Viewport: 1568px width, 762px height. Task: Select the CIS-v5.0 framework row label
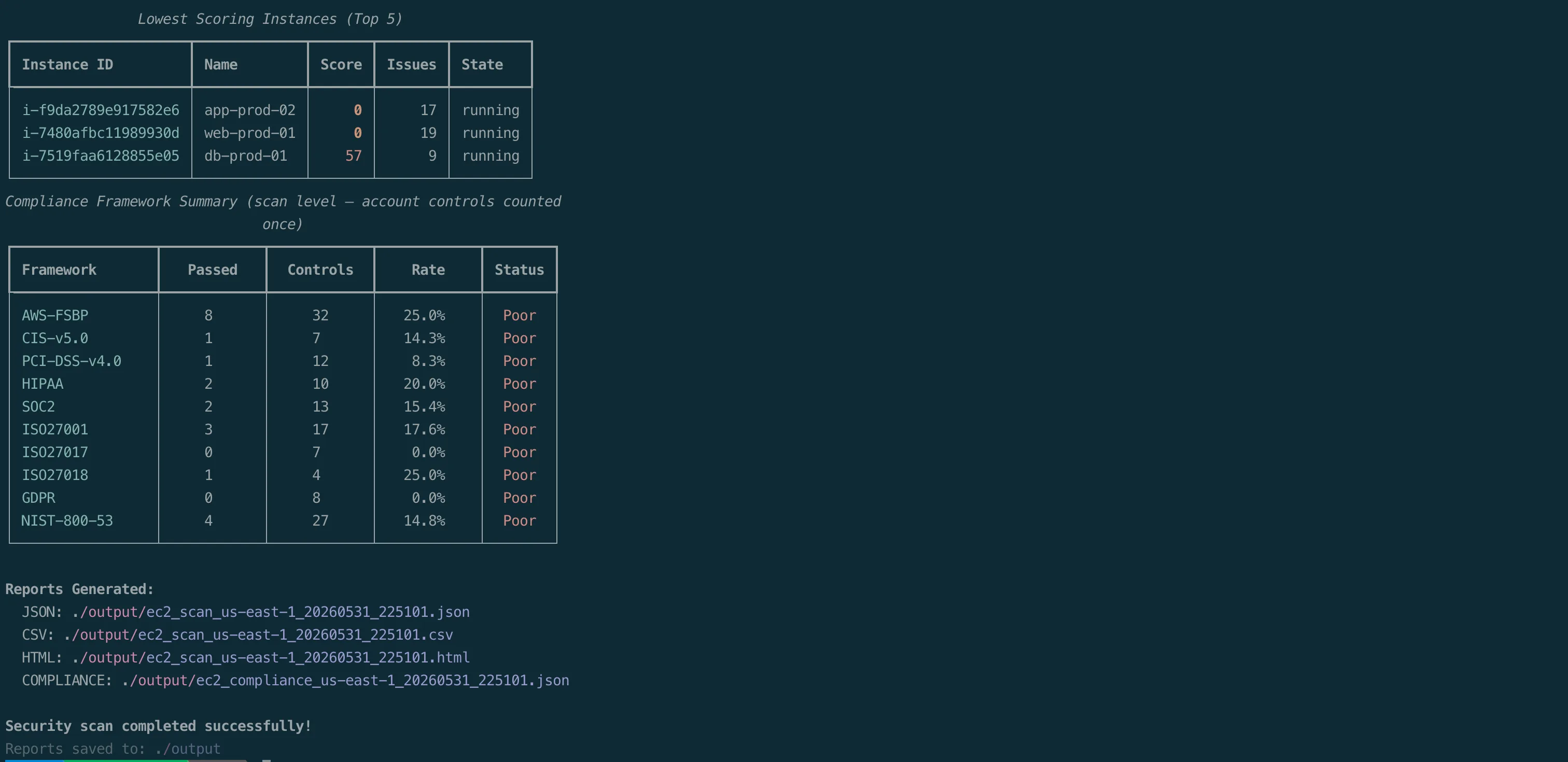coord(55,338)
